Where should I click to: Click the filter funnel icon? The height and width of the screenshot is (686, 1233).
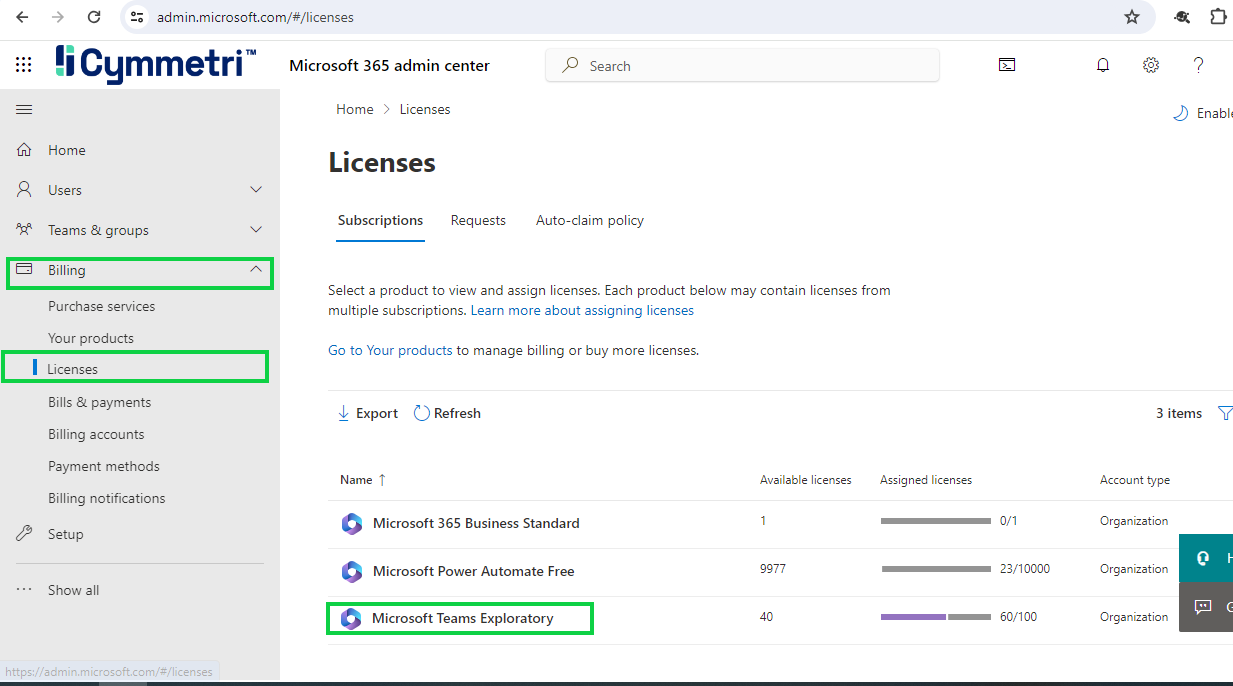click(x=1224, y=413)
